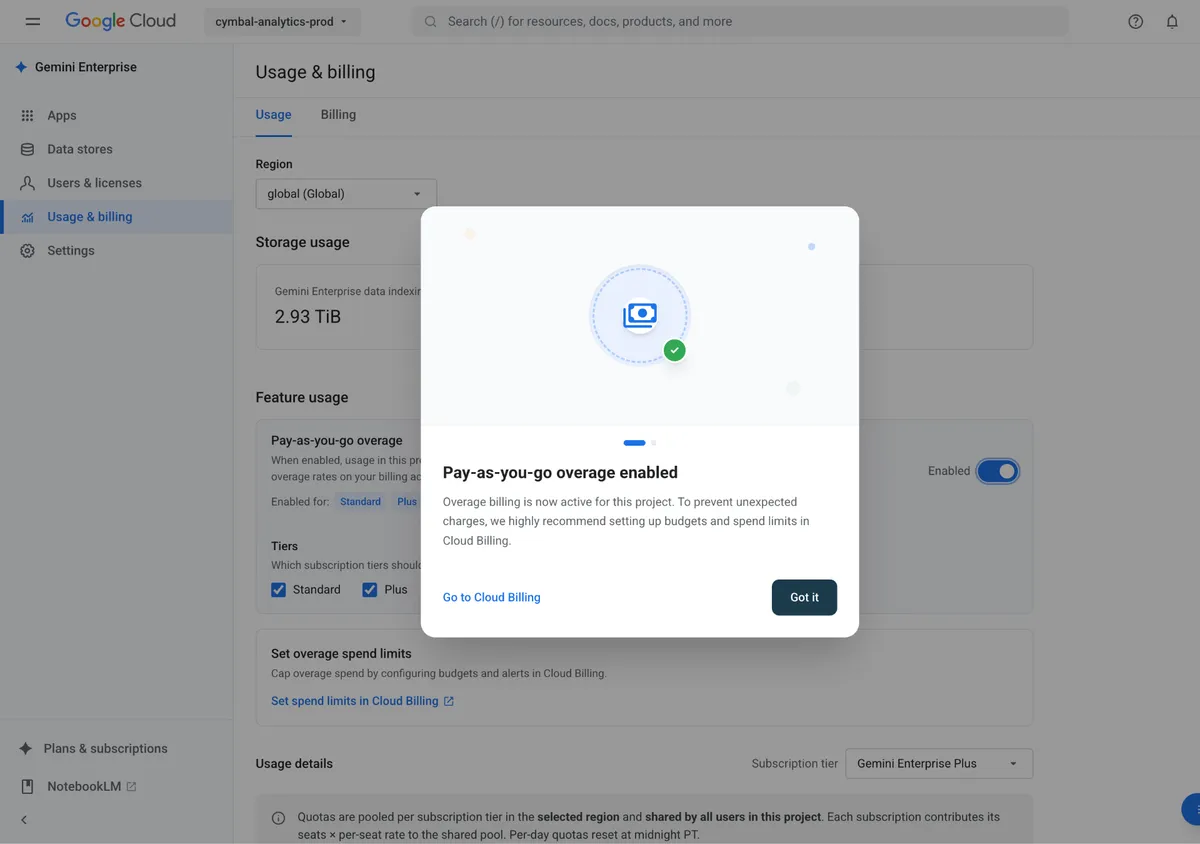Click the Plans & subscriptions sparkle icon

click(x=26, y=748)
